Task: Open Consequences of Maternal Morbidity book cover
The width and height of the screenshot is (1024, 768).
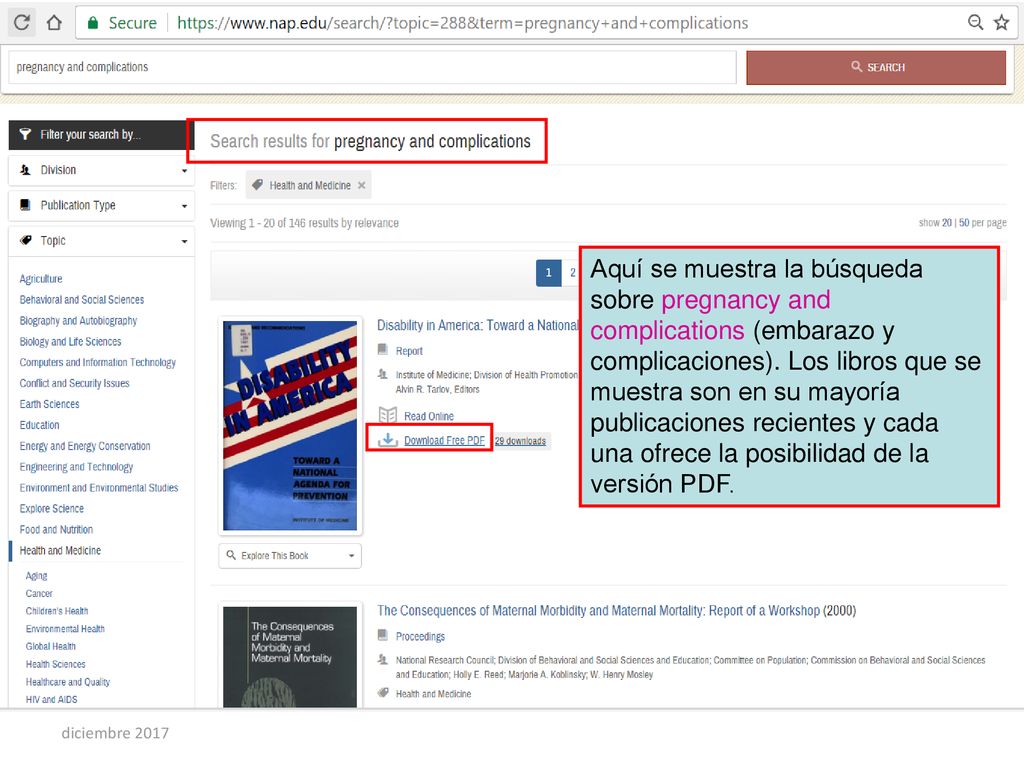Action: 290,657
